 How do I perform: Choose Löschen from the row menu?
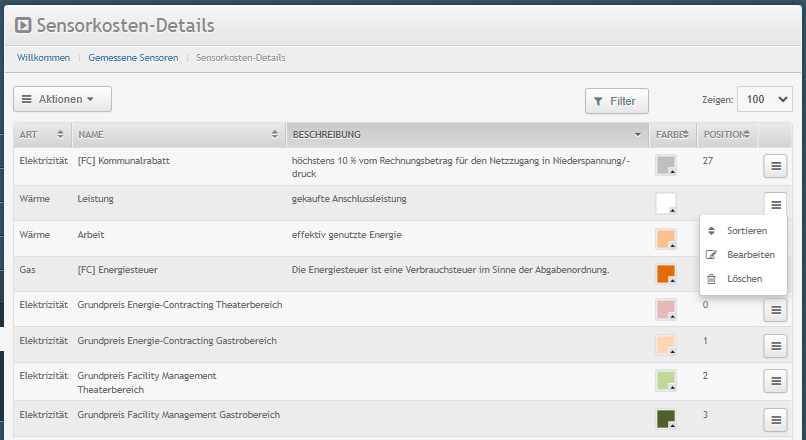743,279
